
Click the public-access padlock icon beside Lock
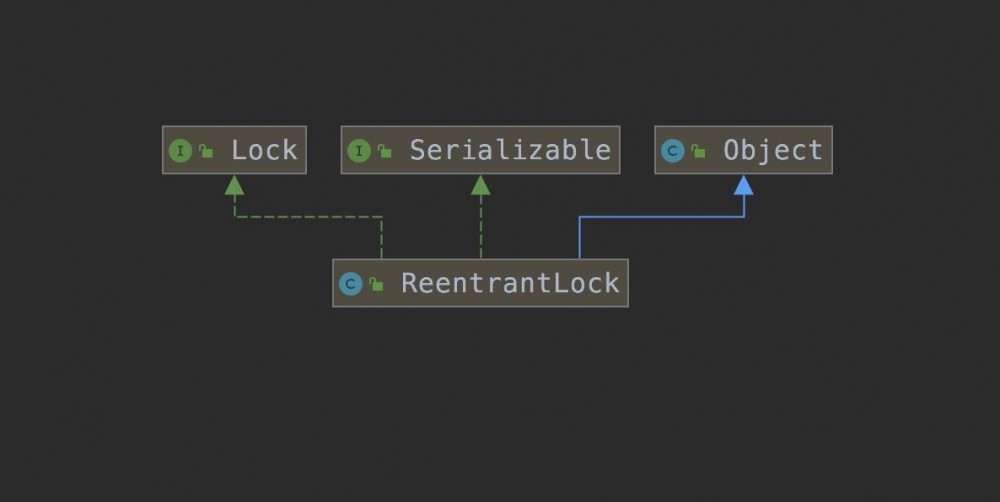205,151
